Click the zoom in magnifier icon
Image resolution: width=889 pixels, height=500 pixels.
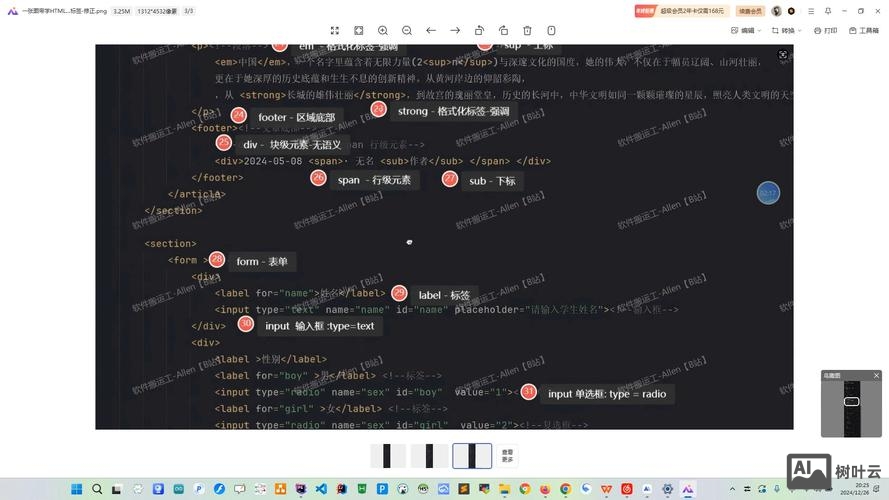383,31
